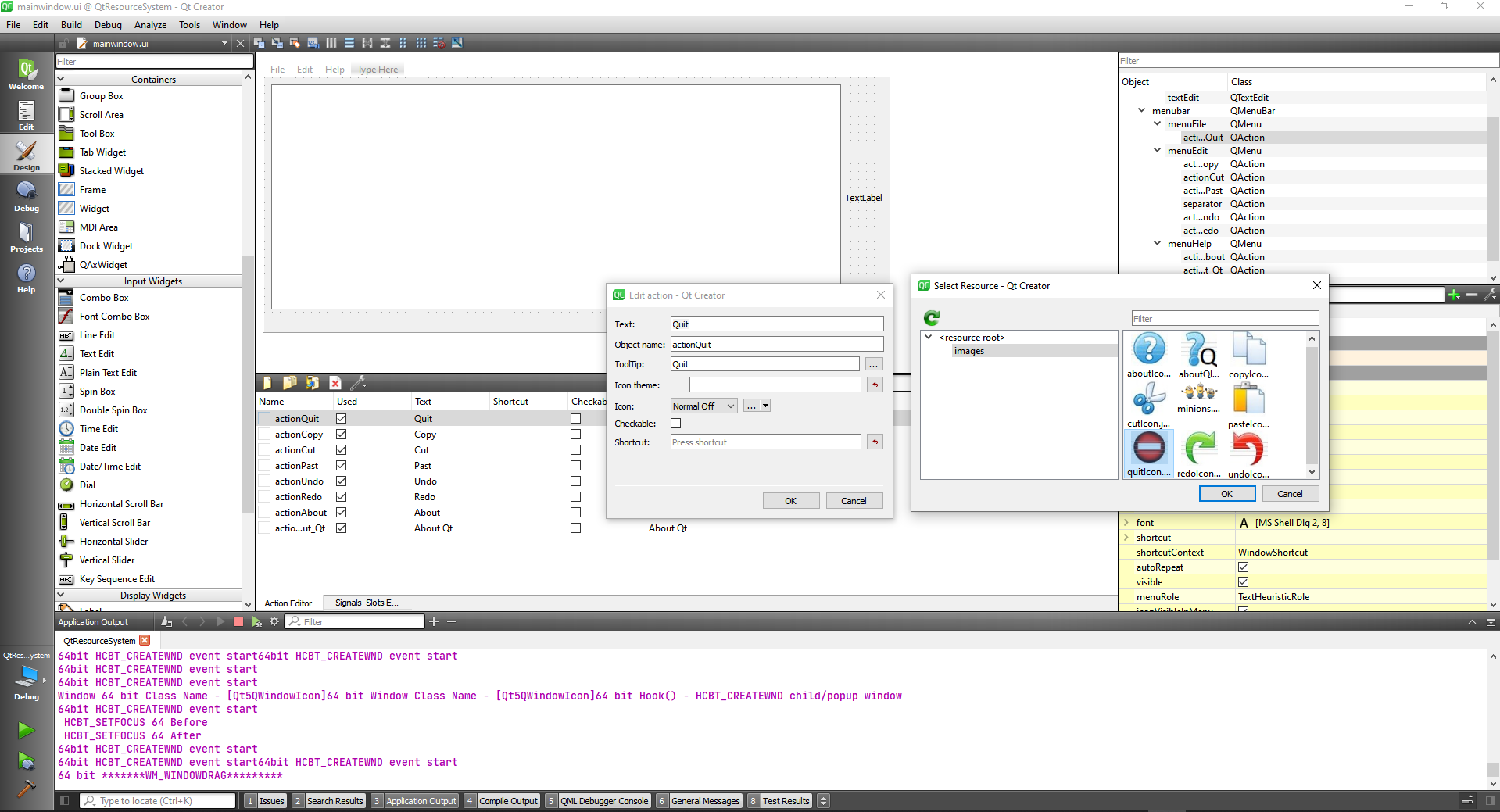Switch to Edit mode in the sidebar
1500x812 pixels.
click(27, 115)
